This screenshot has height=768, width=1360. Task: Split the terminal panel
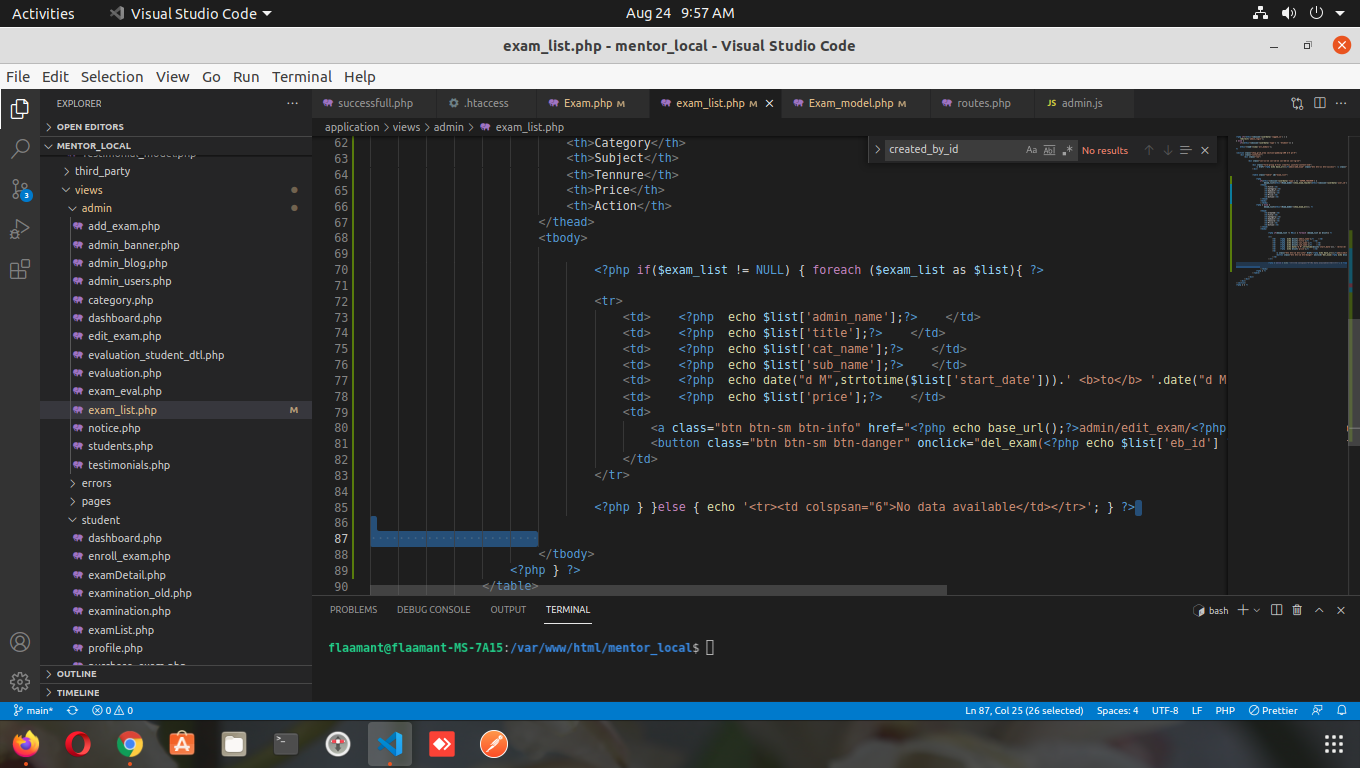click(1277, 610)
